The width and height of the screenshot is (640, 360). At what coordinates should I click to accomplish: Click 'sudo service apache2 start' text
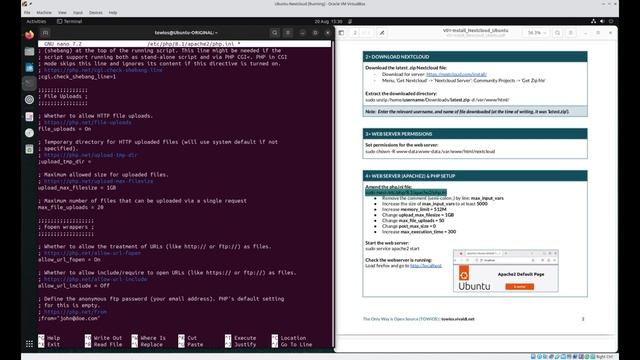(392, 249)
